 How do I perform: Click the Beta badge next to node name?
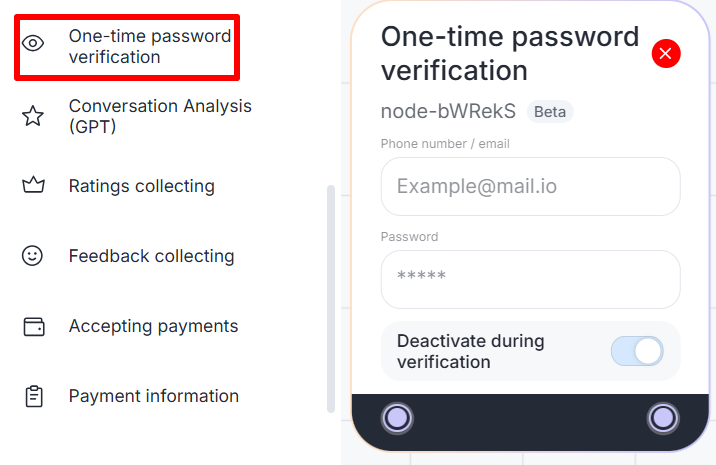[x=550, y=112]
